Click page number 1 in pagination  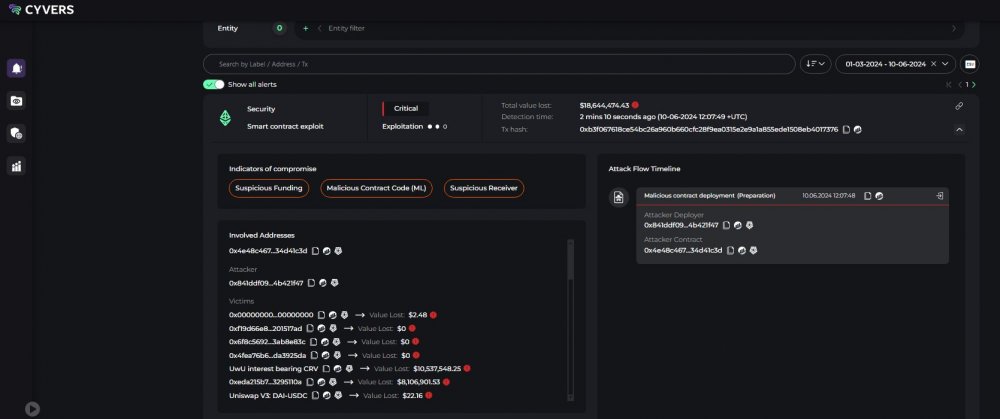pos(967,84)
